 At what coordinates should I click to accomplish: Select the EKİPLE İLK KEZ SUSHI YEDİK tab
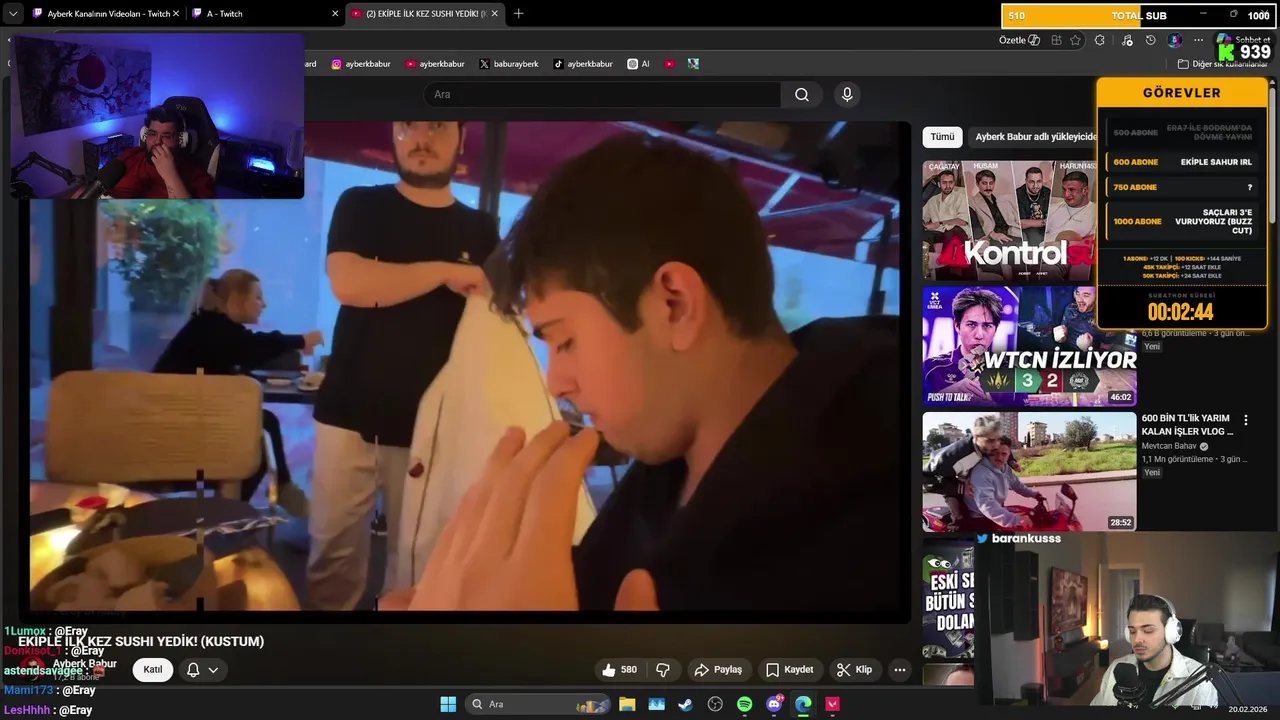424,14
